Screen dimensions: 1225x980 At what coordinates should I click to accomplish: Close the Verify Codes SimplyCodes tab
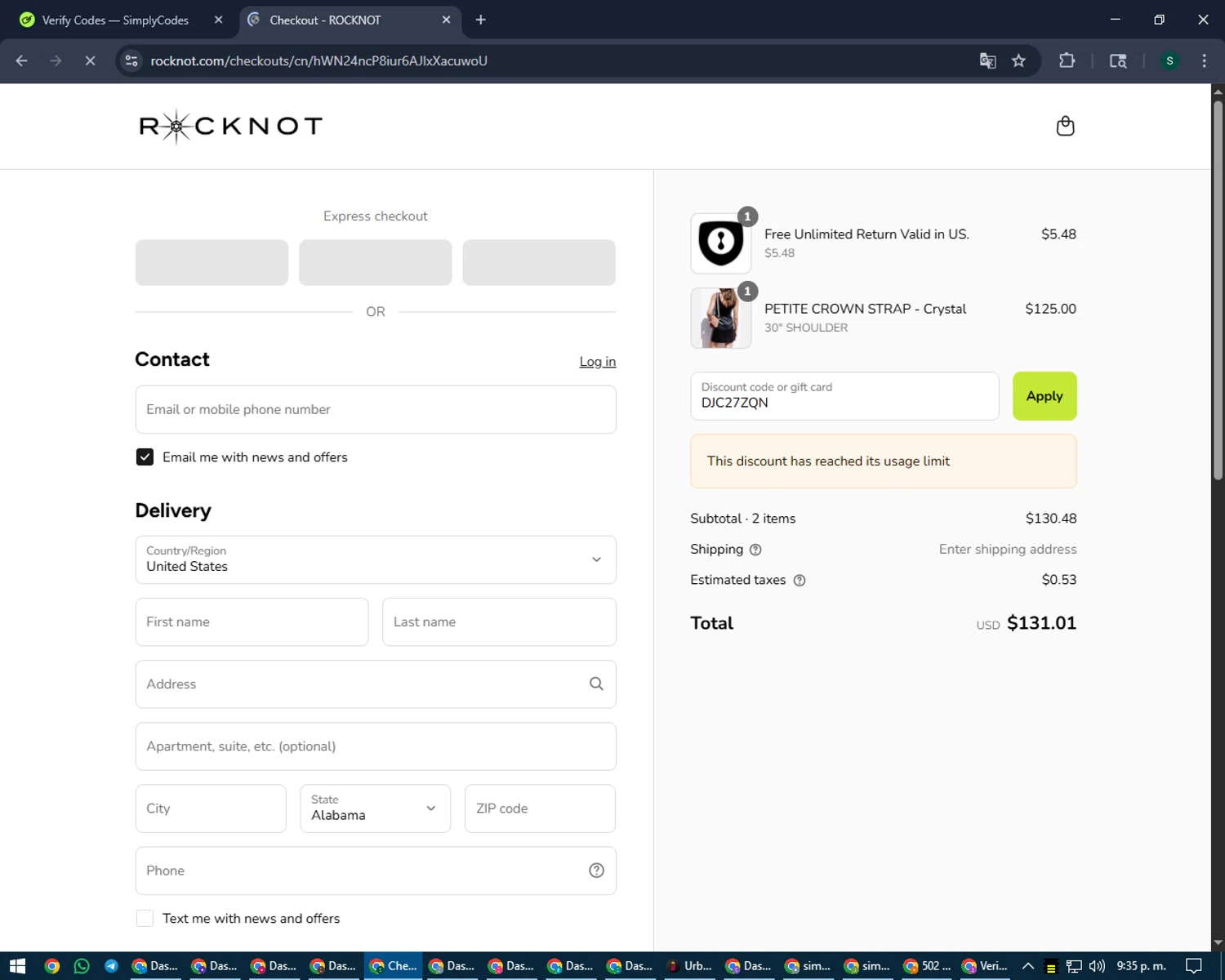(x=218, y=20)
